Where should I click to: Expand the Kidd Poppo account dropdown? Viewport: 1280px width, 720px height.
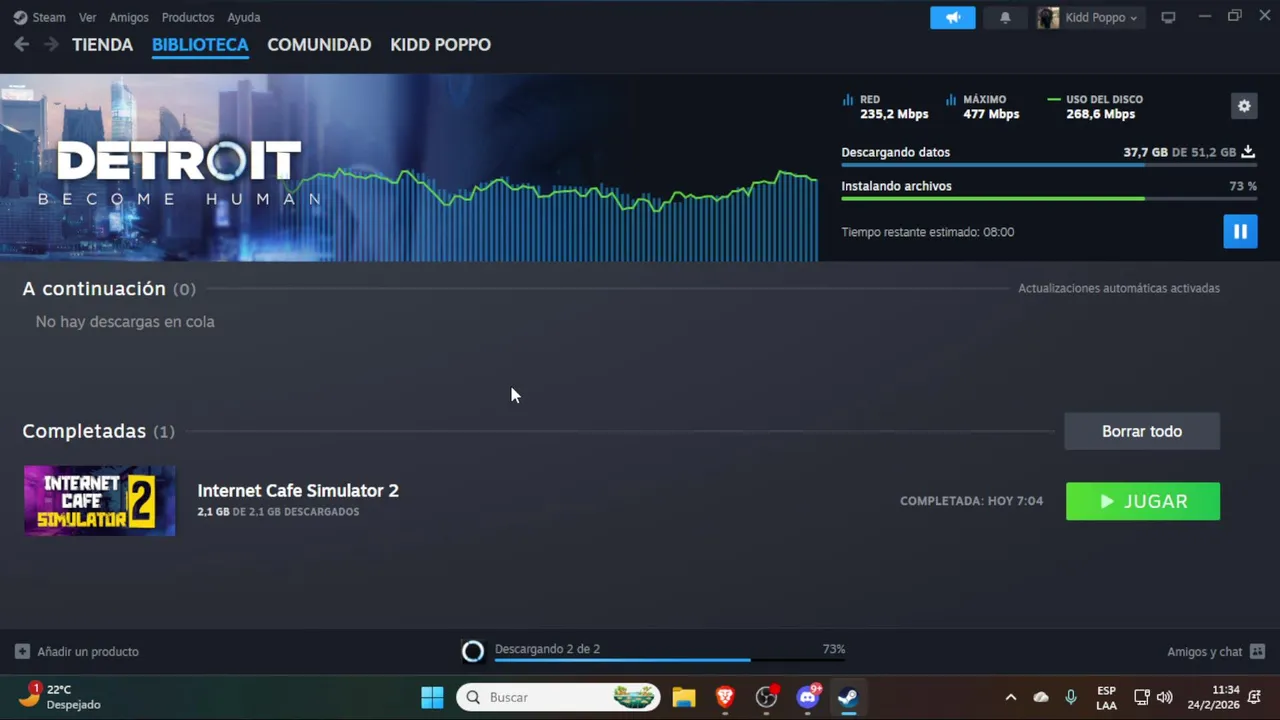tap(1101, 17)
